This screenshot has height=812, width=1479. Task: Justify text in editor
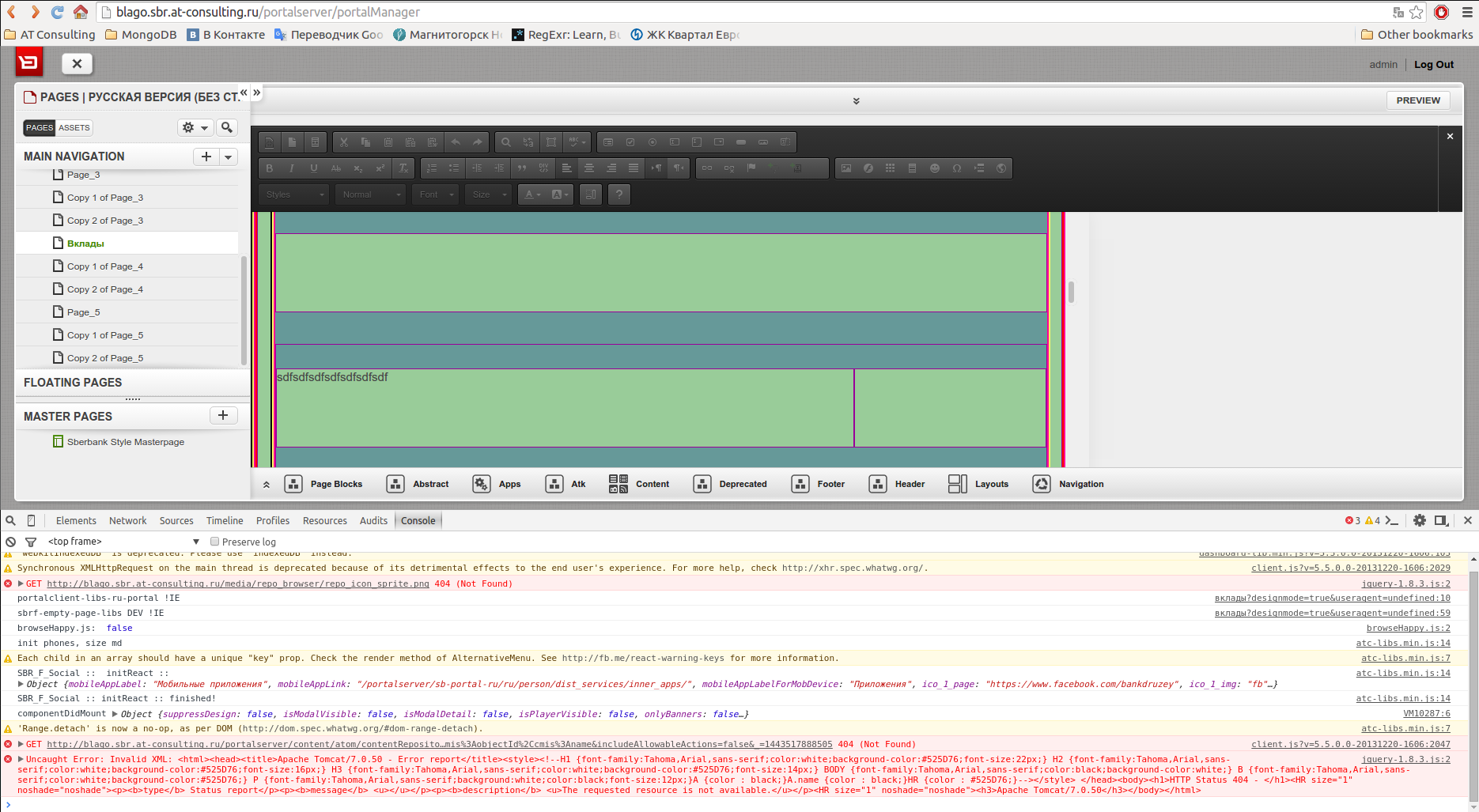tap(634, 168)
